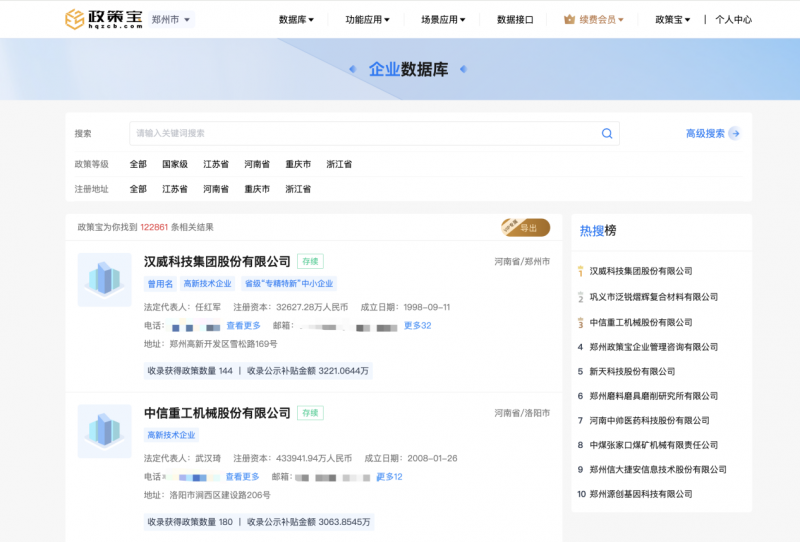Screen dimensions: 800x542
Task: Click the 省级“专精特新”中小企业 tag
Action: (289, 284)
